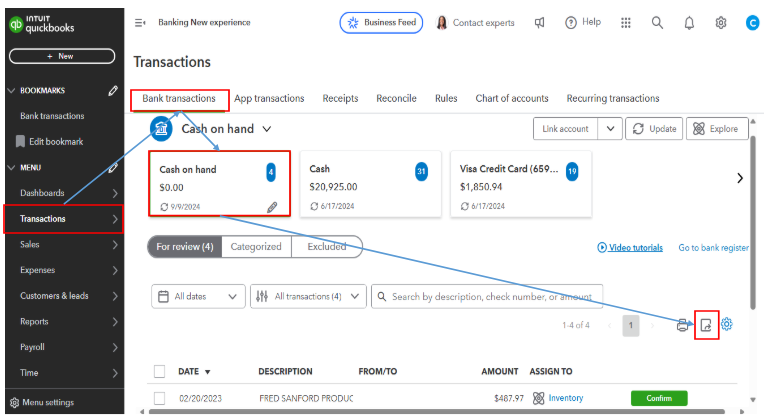The height and width of the screenshot is (419, 773).
Task: Select all transactions header checkbox
Action: coord(160,372)
